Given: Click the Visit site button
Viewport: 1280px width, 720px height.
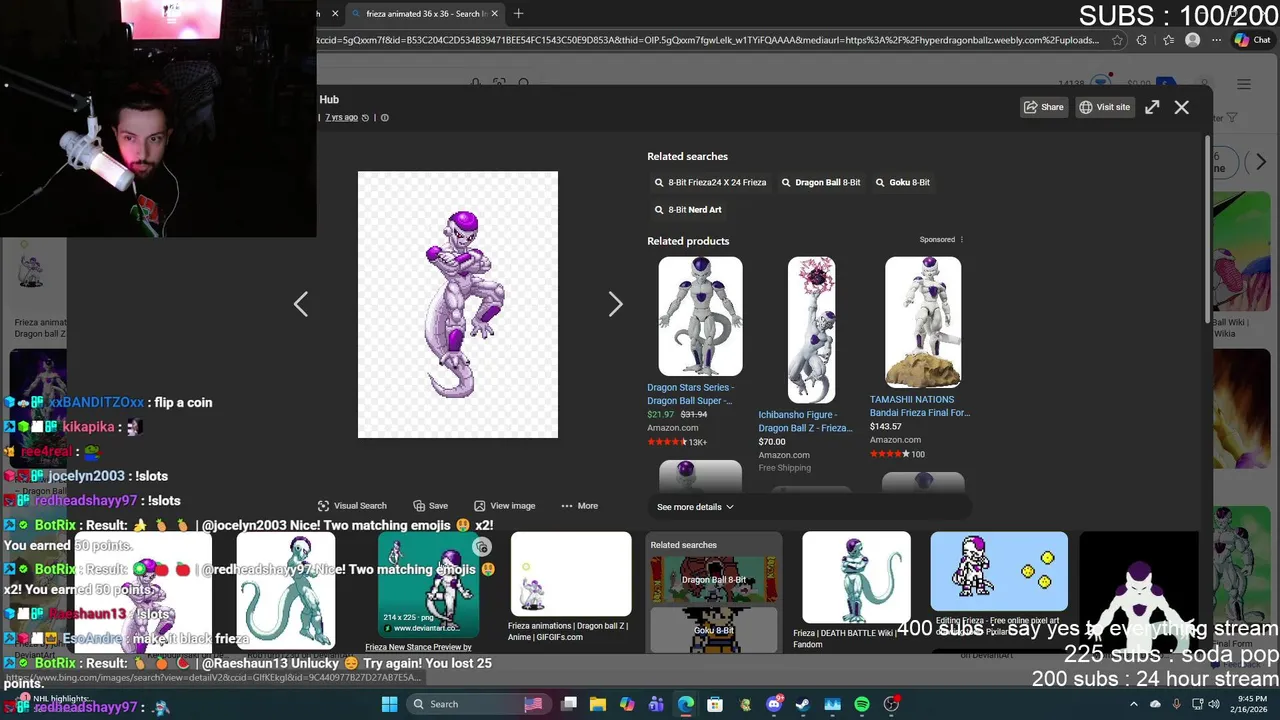Looking at the screenshot, I should 1104,107.
